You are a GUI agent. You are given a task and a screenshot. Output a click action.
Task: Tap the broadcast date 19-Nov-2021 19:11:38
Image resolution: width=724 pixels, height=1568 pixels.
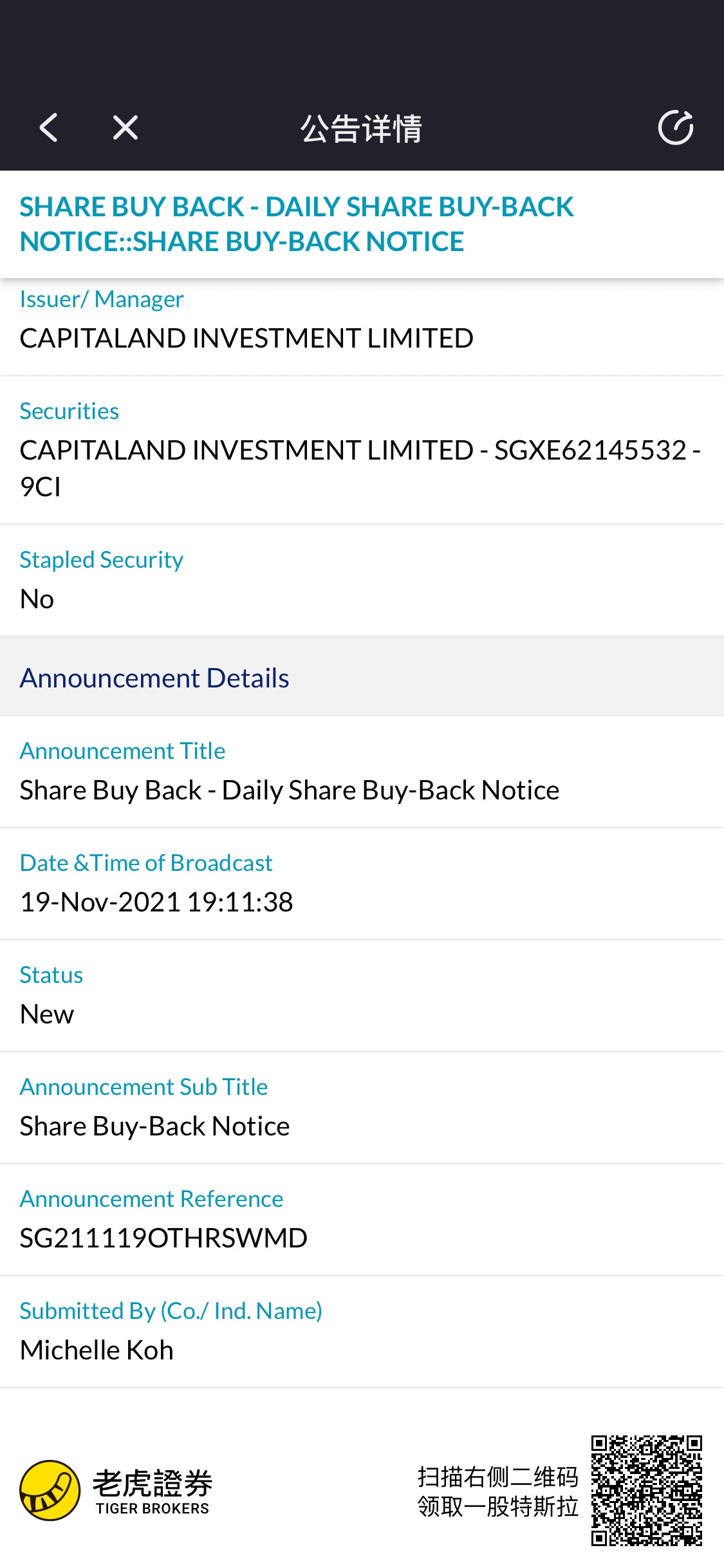point(156,902)
